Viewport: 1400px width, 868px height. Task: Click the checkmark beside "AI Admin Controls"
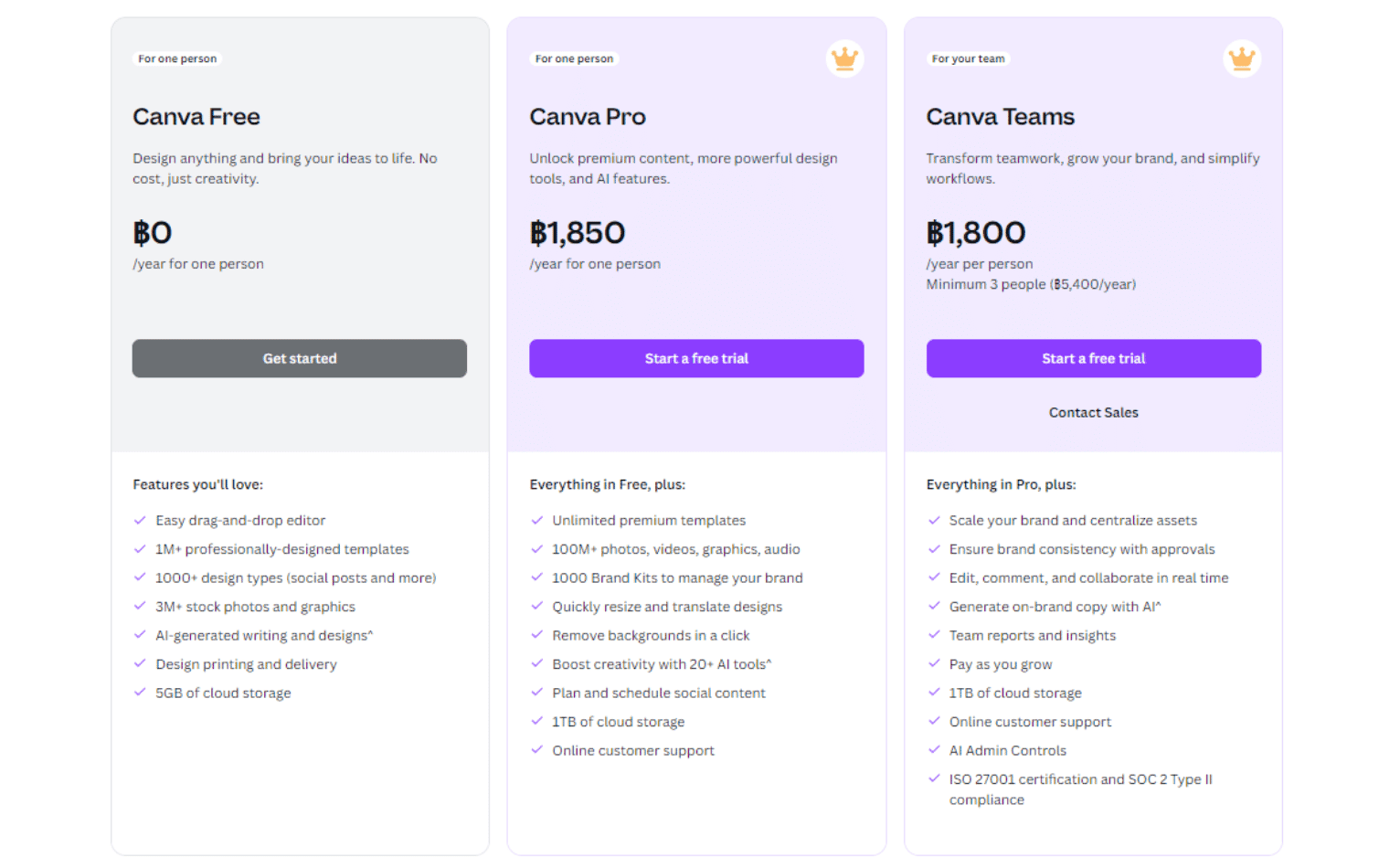pyautogui.click(x=934, y=750)
